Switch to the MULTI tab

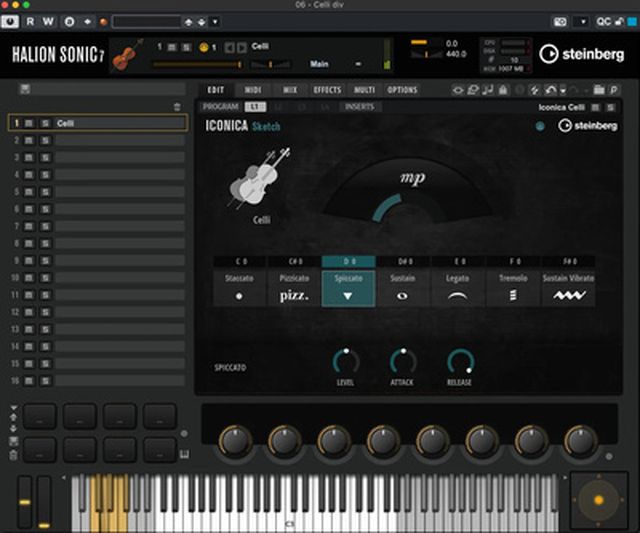point(364,90)
